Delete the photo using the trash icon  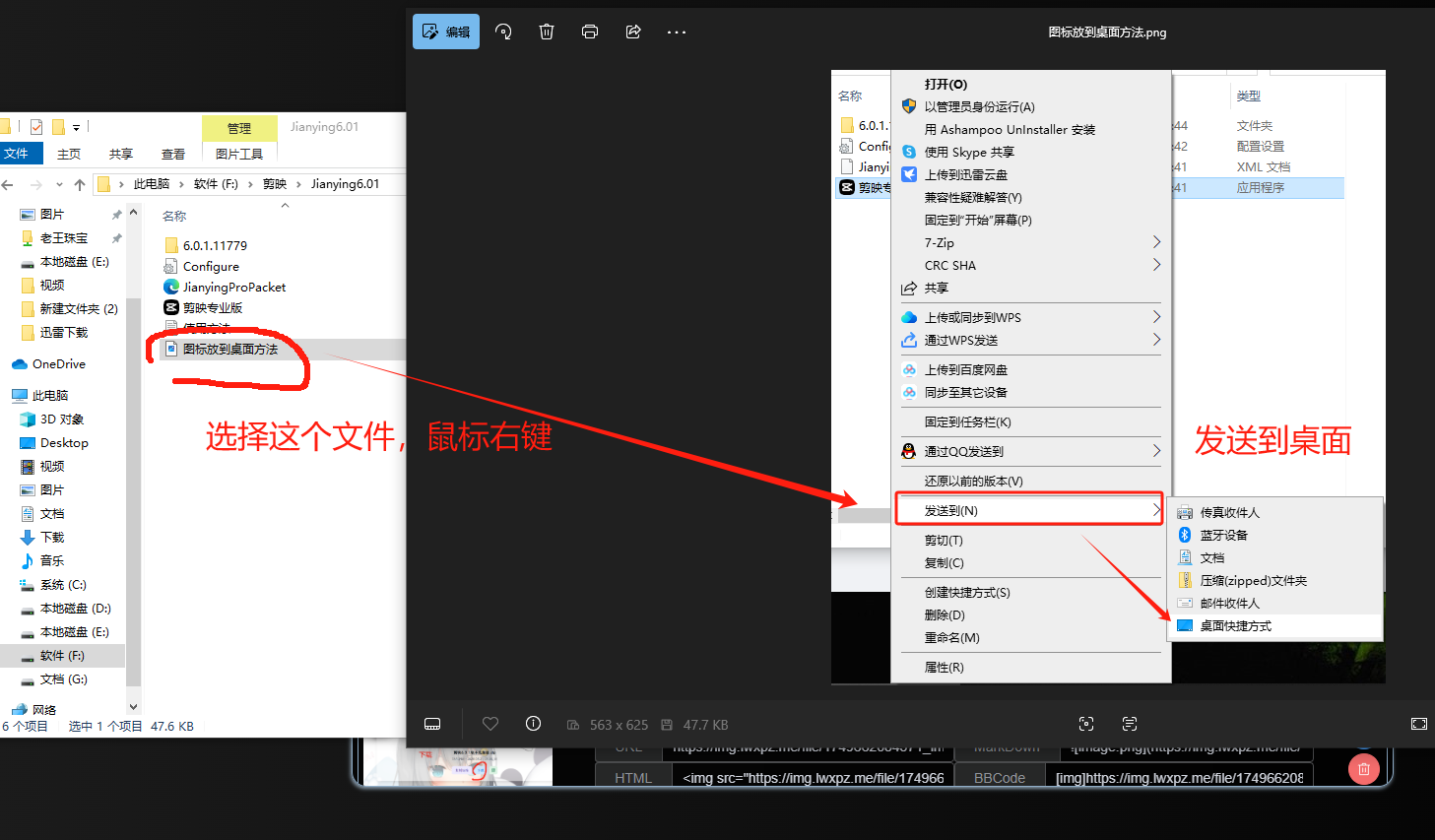point(547,32)
